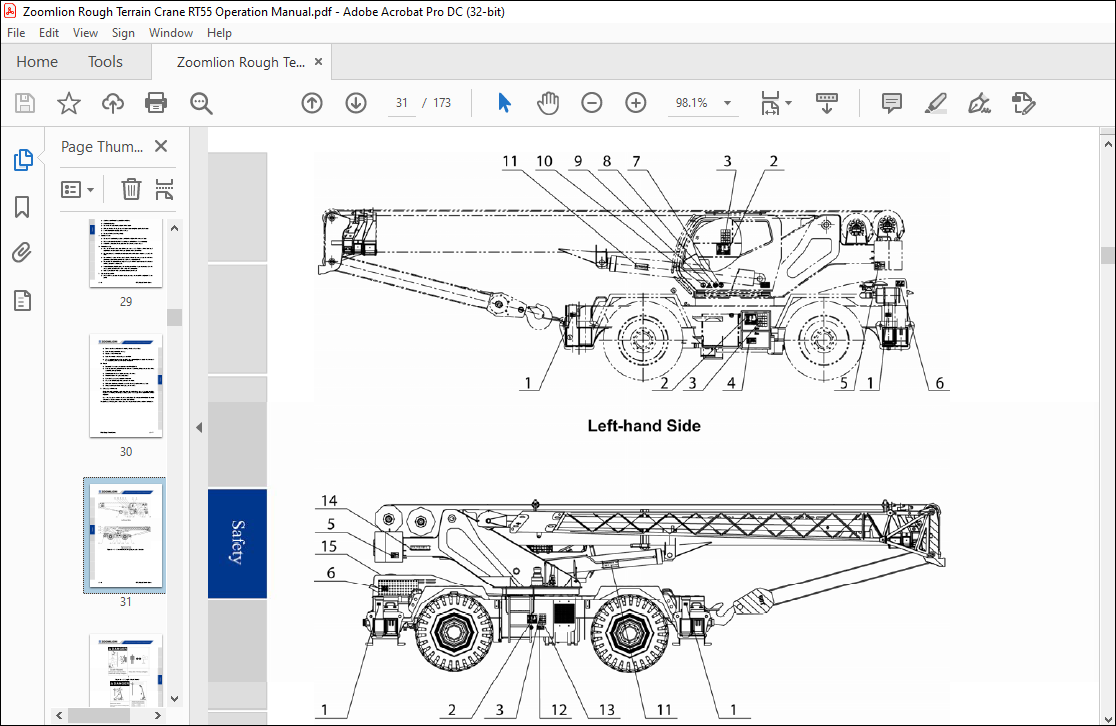Select the thumbnail below page 31

(x=126, y=670)
